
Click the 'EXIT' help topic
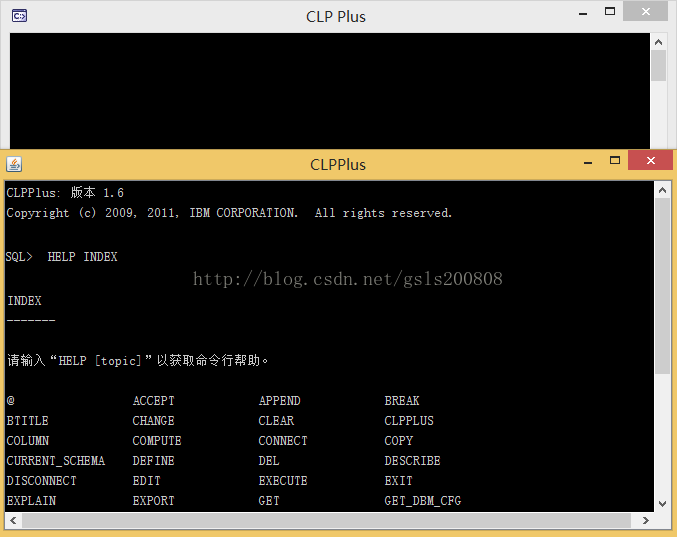399,481
